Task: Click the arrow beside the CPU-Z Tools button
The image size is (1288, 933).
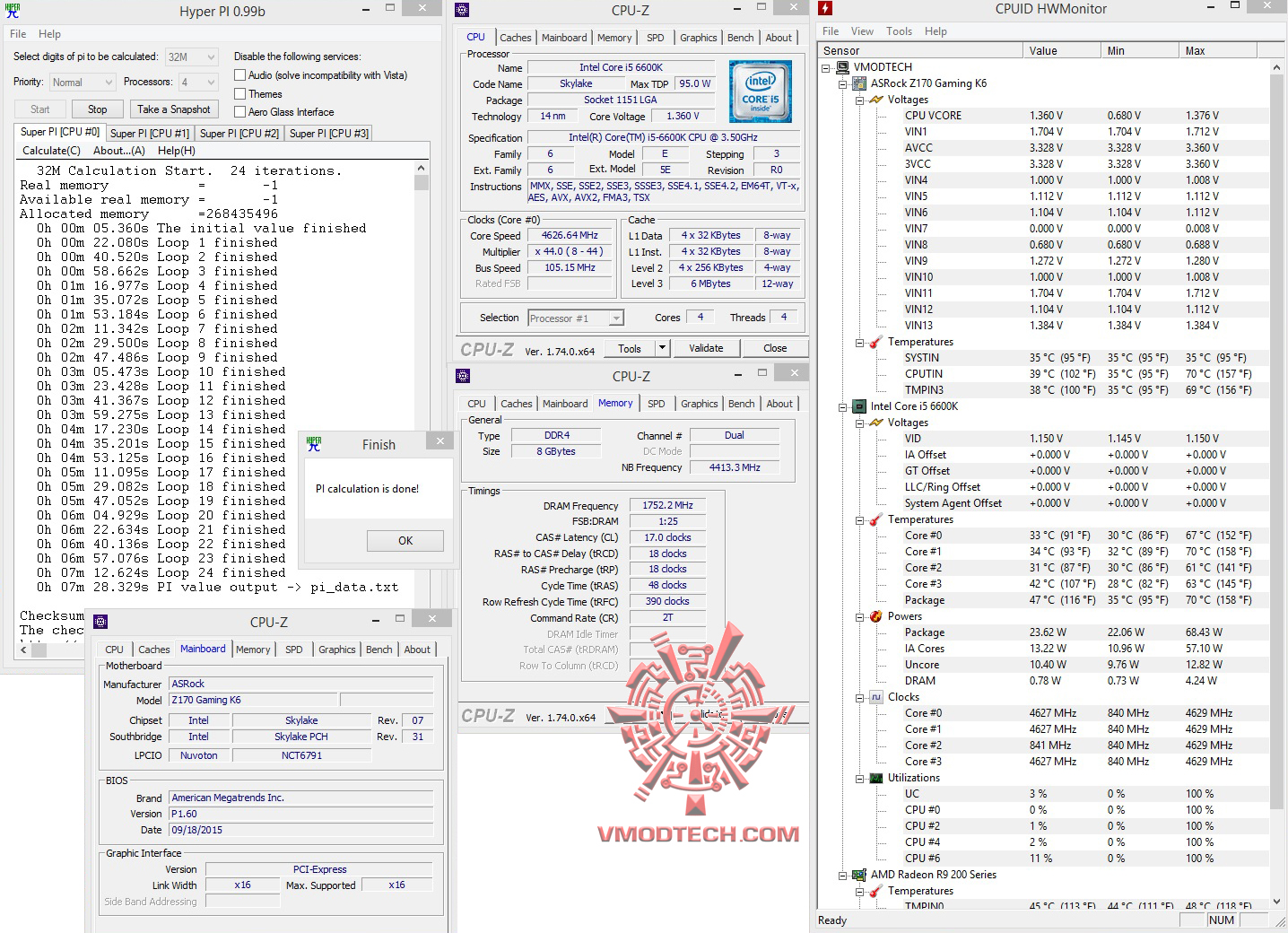Action: (662, 348)
